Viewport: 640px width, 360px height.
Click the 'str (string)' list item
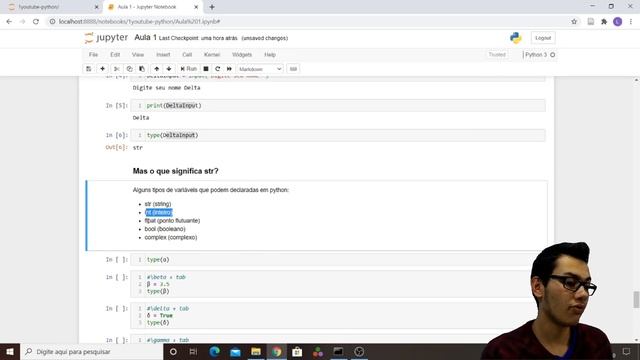[x=158, y=204]
